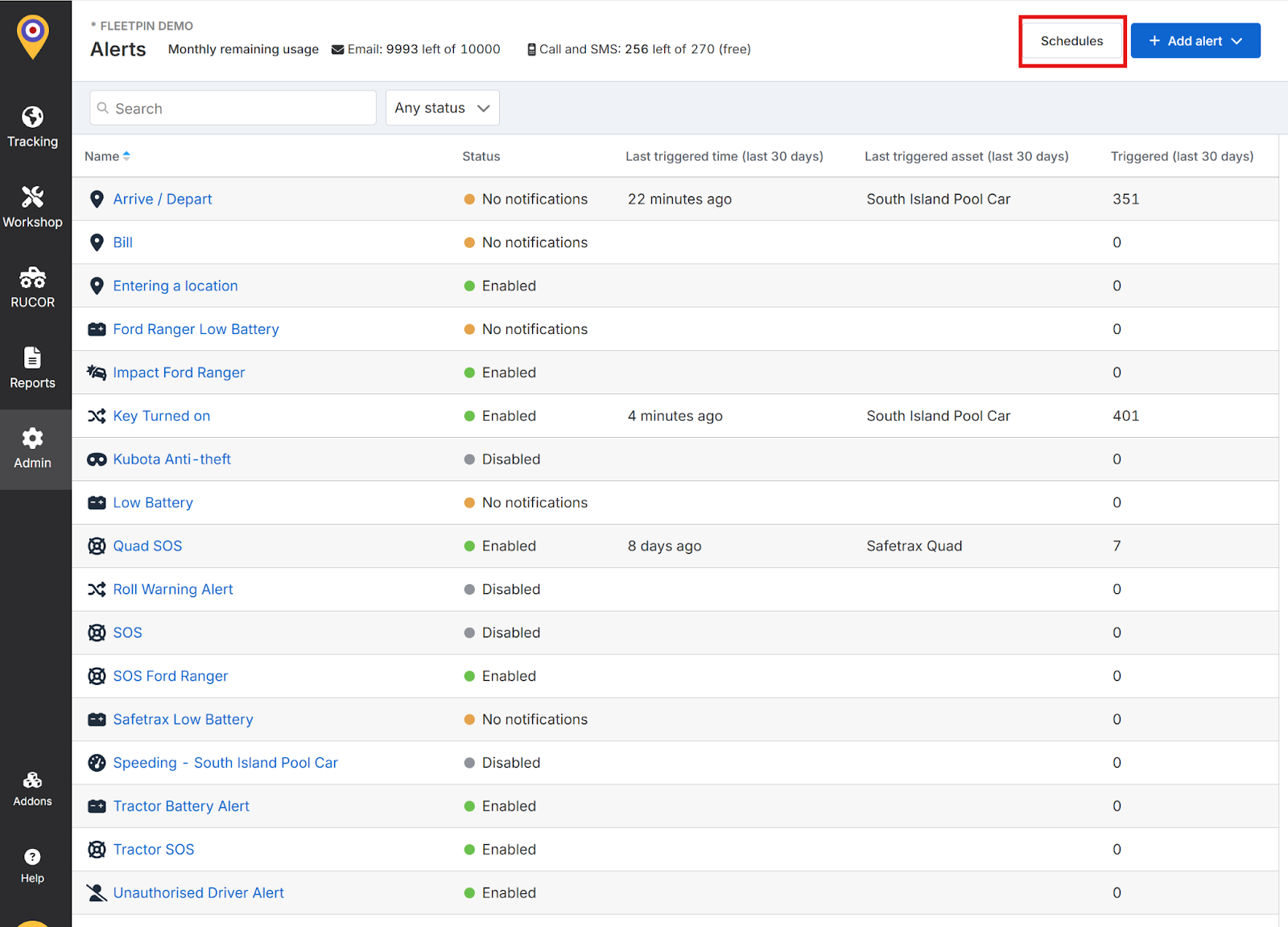Open the Roll Warning Alert link
The image size is (1288, 927).
point(173,590)
